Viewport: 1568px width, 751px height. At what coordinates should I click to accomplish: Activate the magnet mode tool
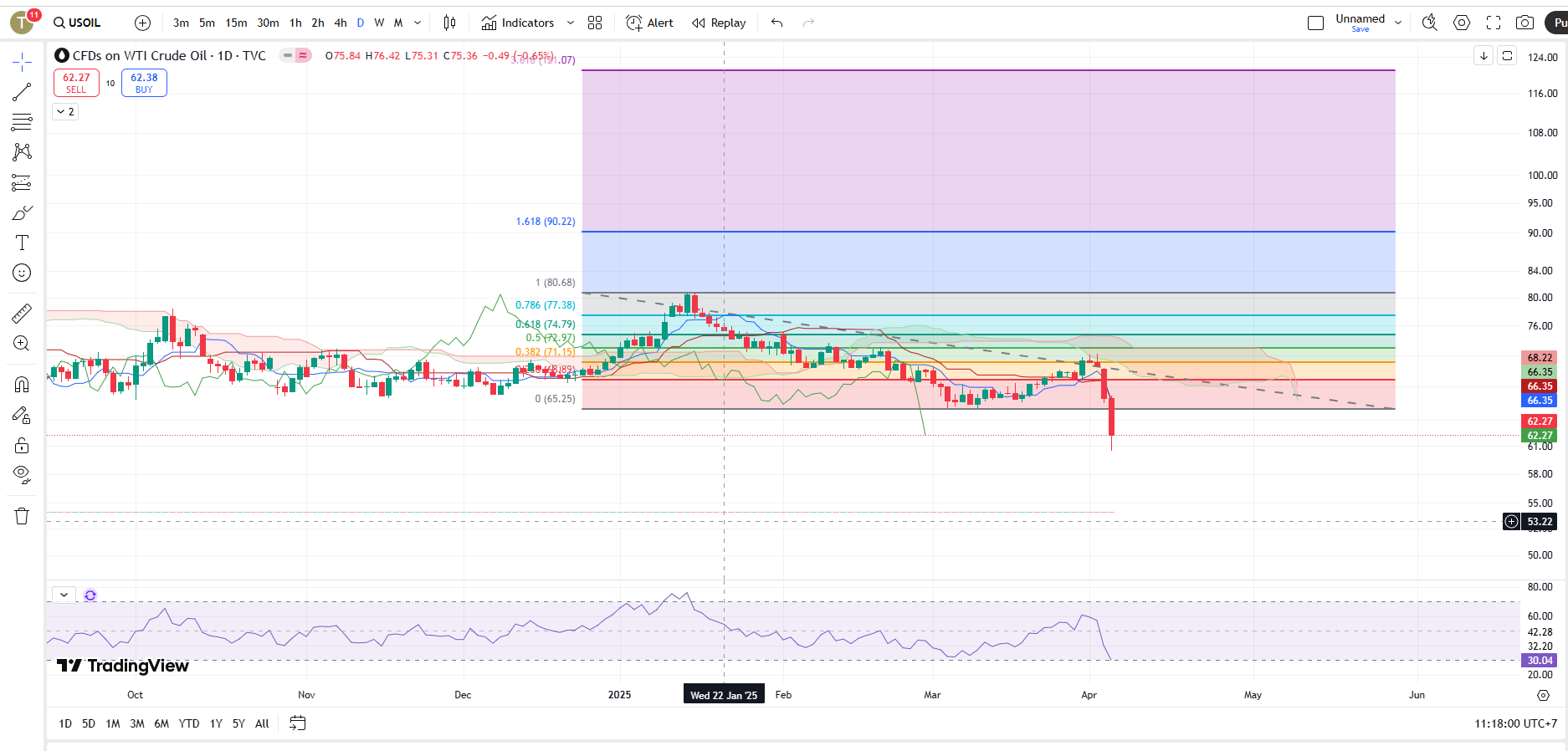(22, 385)
